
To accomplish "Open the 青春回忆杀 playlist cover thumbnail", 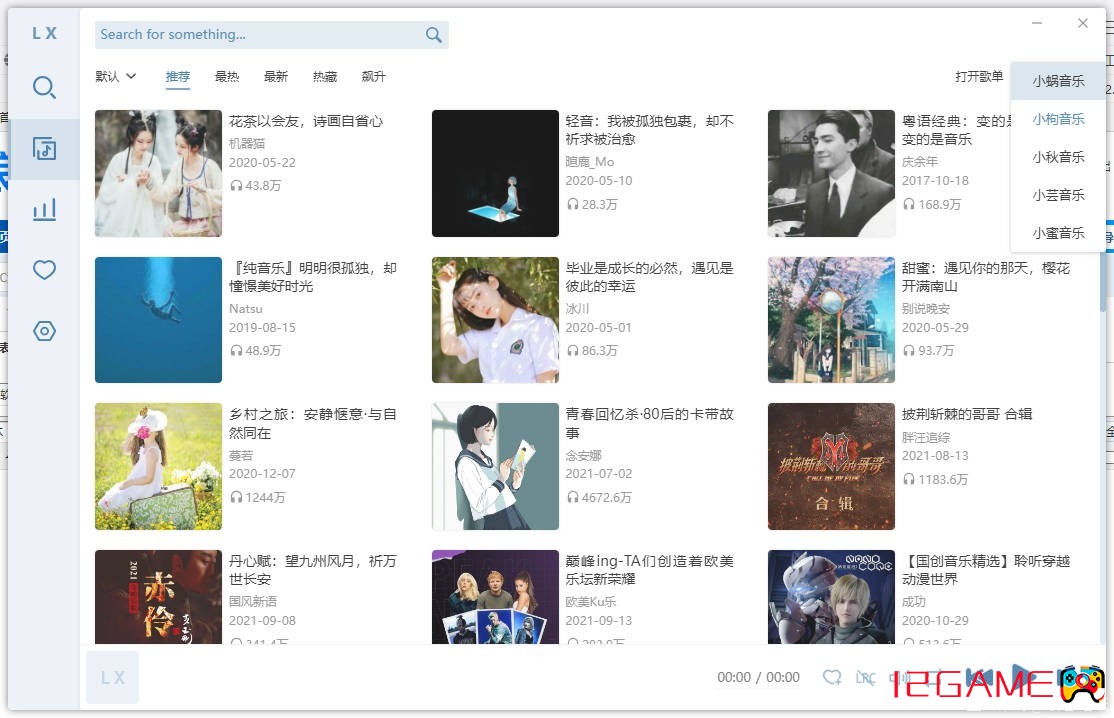I will click(495, 466).
